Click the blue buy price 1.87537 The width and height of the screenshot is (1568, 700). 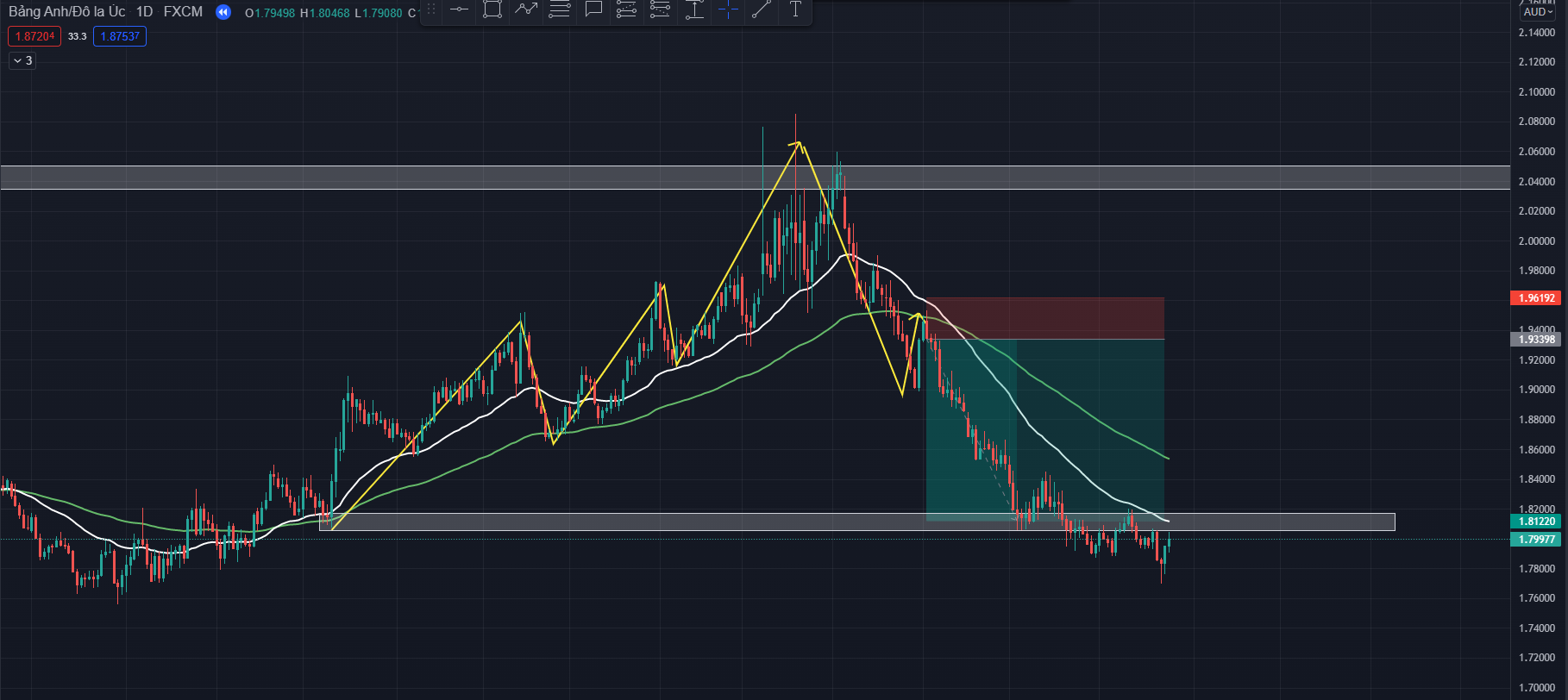click(x=120, y=36)
